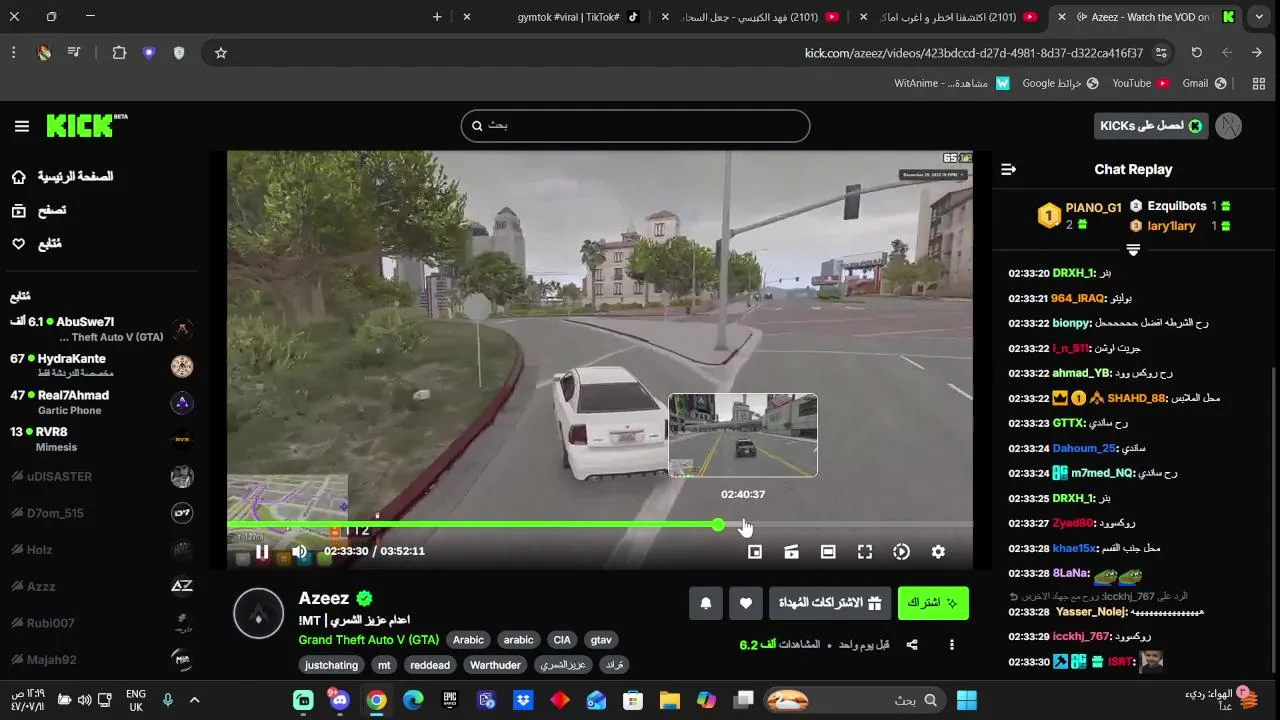
Task: Click PIANO_G1 top gifter
Action: (x=1094, y=208)
